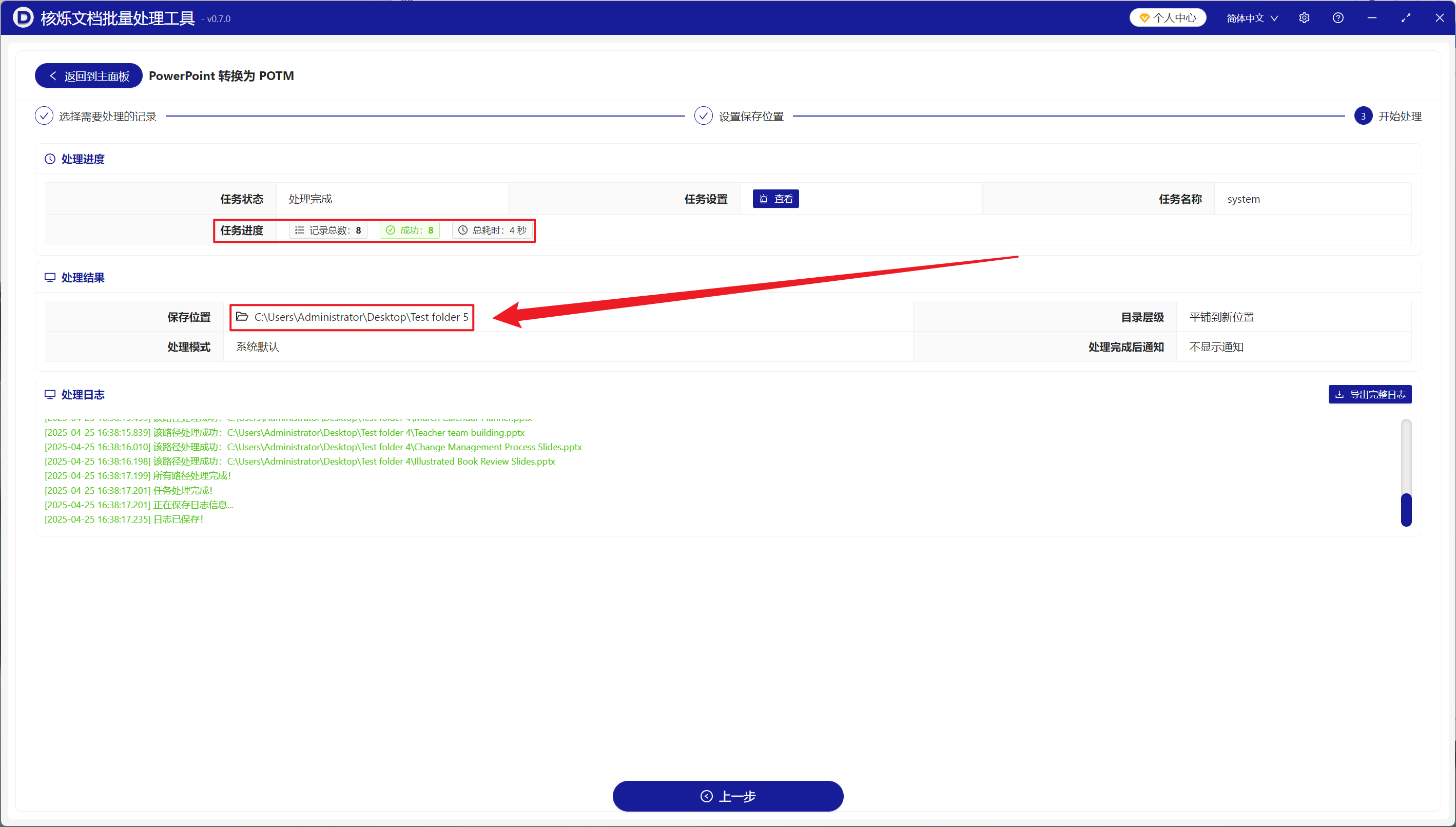
Task: Select the step 设置保存位置
Action: click(x=739, y=117)
